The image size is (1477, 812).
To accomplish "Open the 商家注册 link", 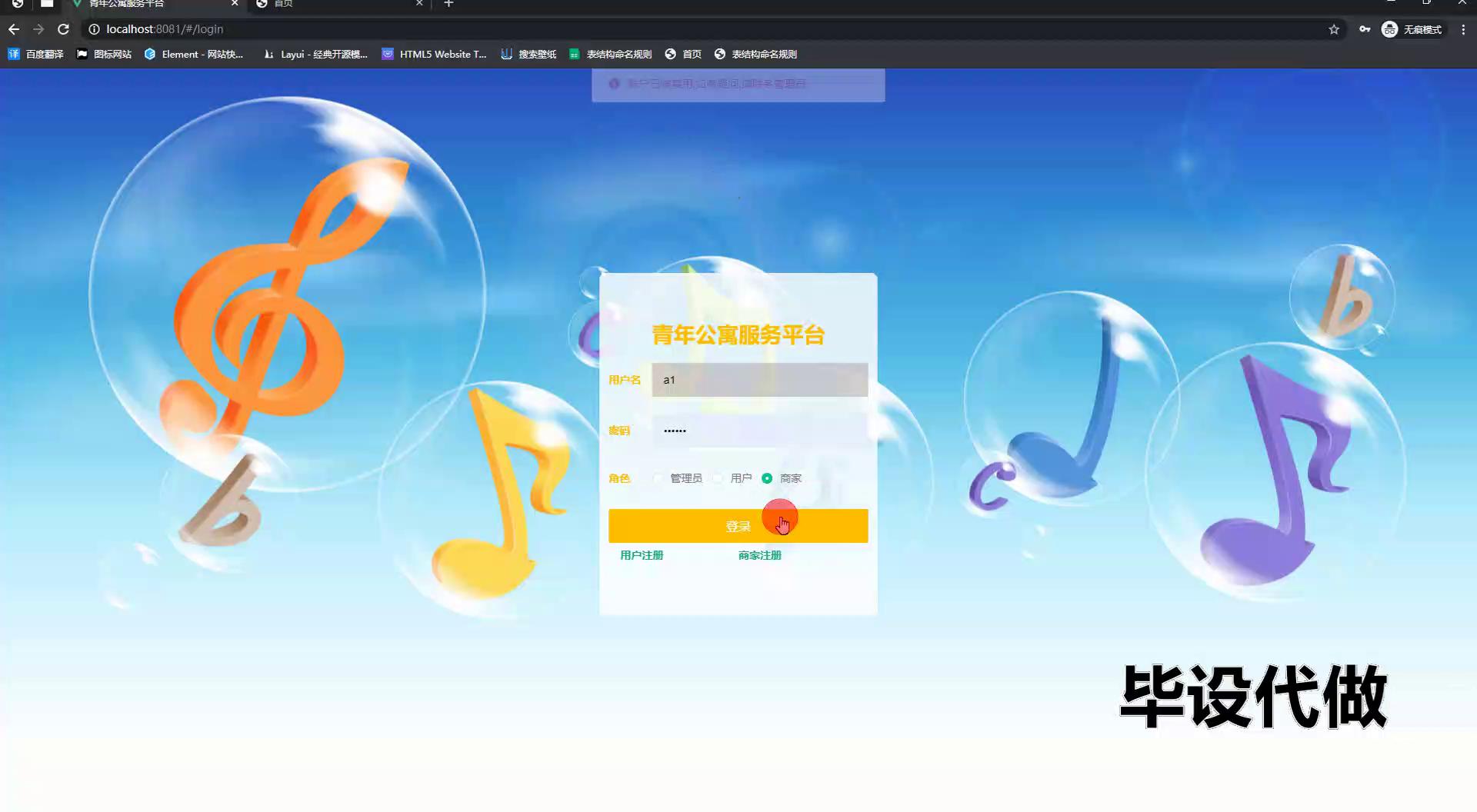I will [x=759, y=555].
